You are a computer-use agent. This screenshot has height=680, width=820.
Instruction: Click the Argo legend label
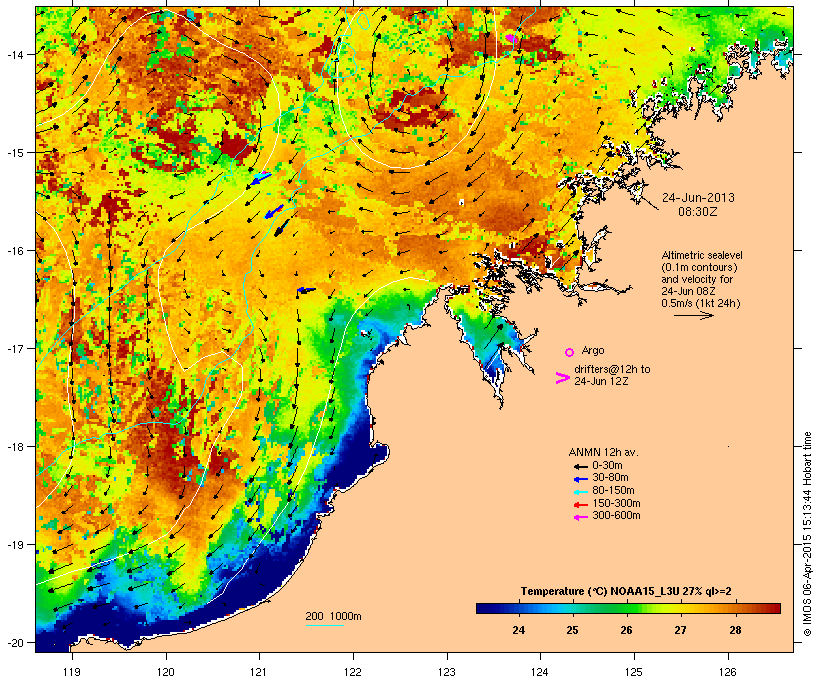coord(593,350)
